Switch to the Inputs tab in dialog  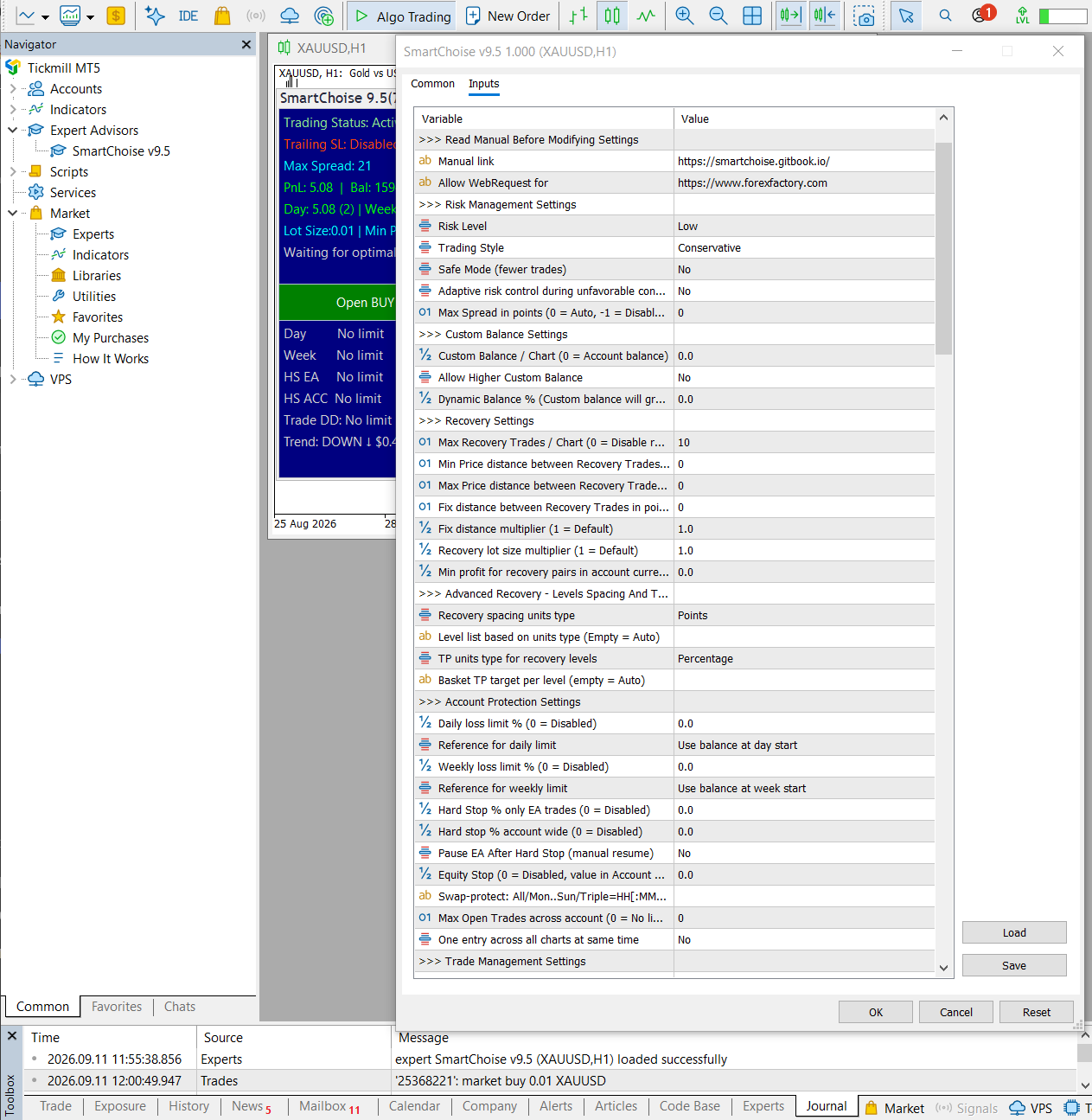tap(484, 84)
